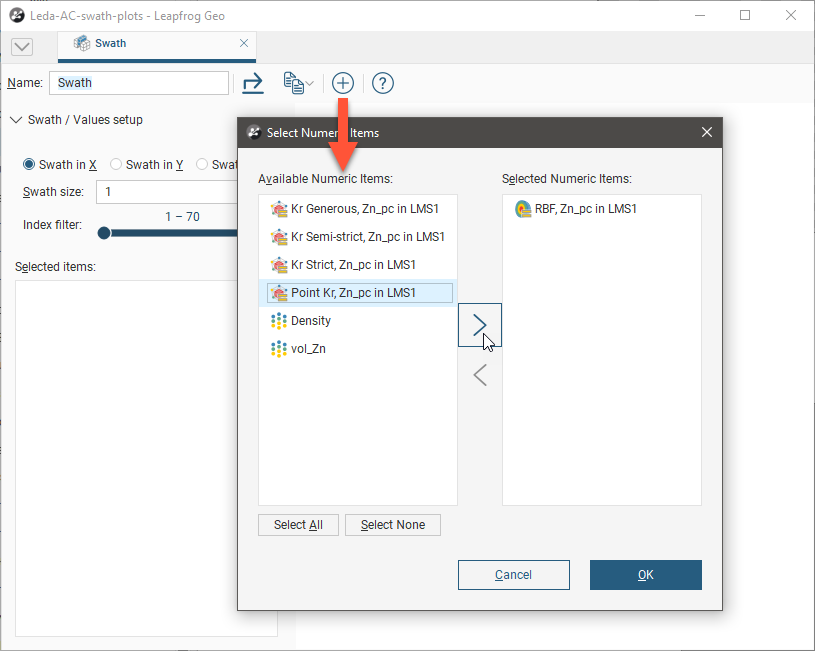Viewport: 815px width, 651px height.
Task: Select Point Kr, Zn_pc in LMS1 item
Action: 360,293
